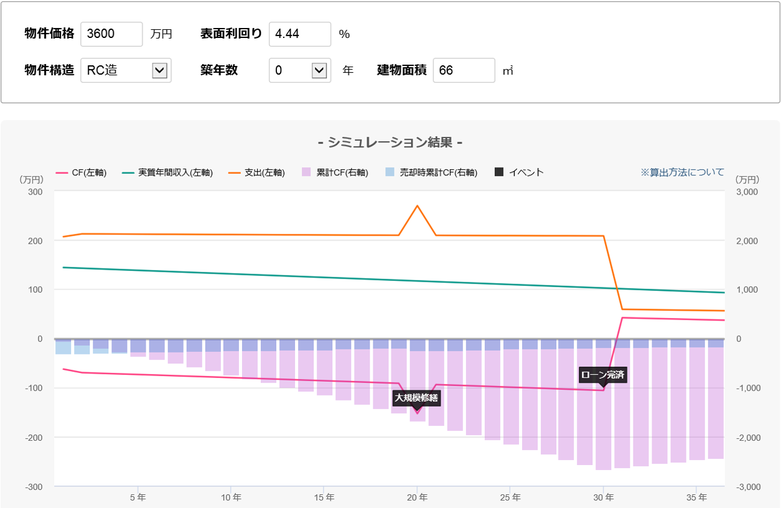Expand the 築年数 dropdown
The image size is (781, 508).
point(300,70)
